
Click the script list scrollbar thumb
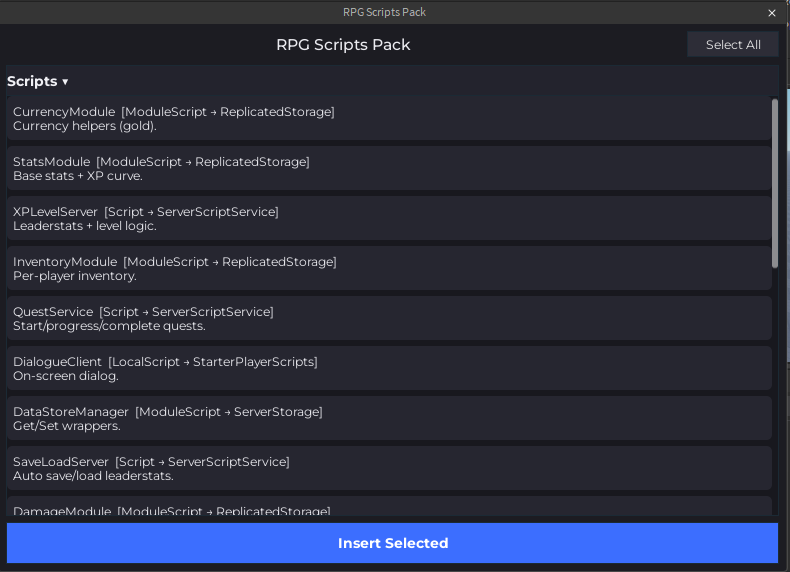[x=775, y=182]
